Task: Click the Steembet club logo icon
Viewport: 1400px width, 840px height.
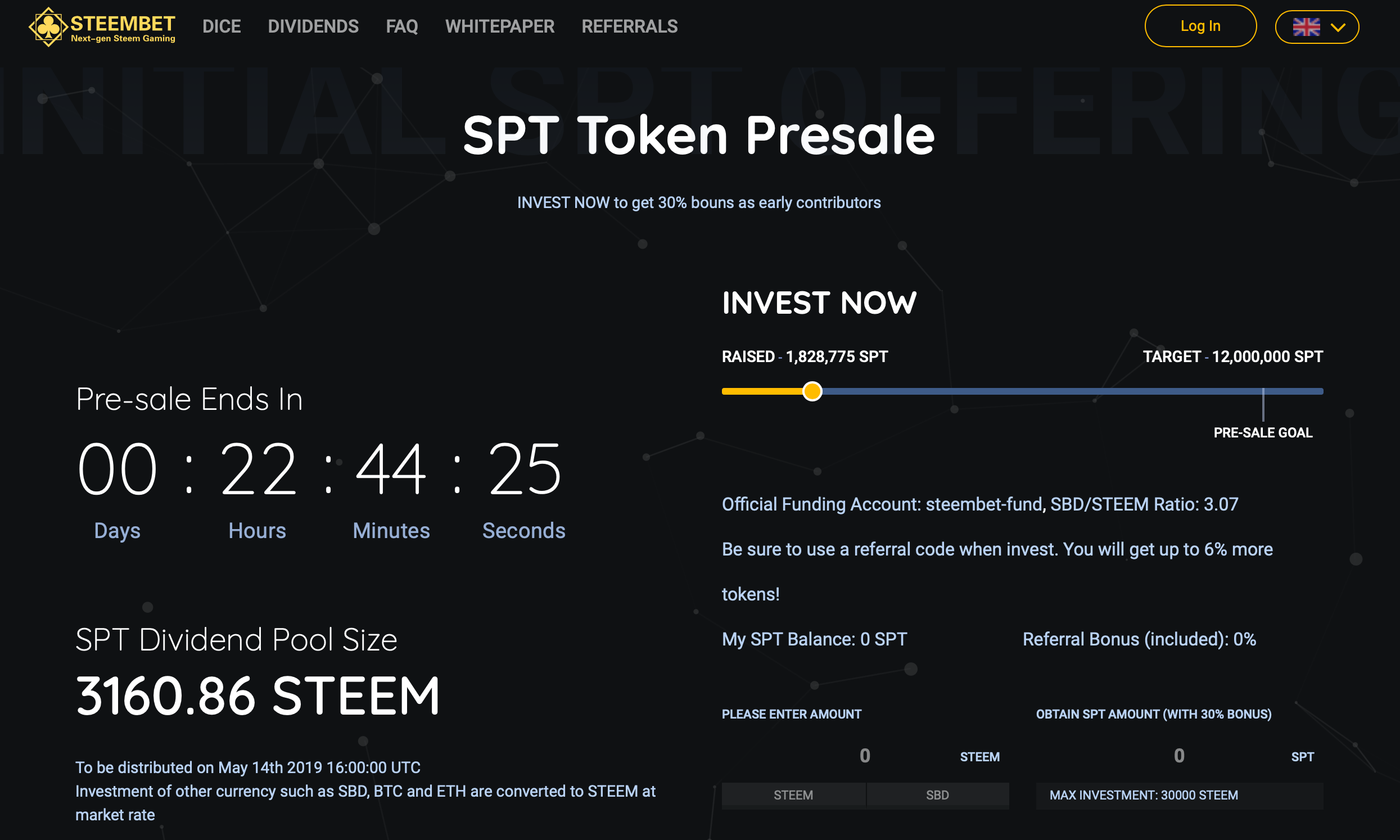Action: (49, 26)
